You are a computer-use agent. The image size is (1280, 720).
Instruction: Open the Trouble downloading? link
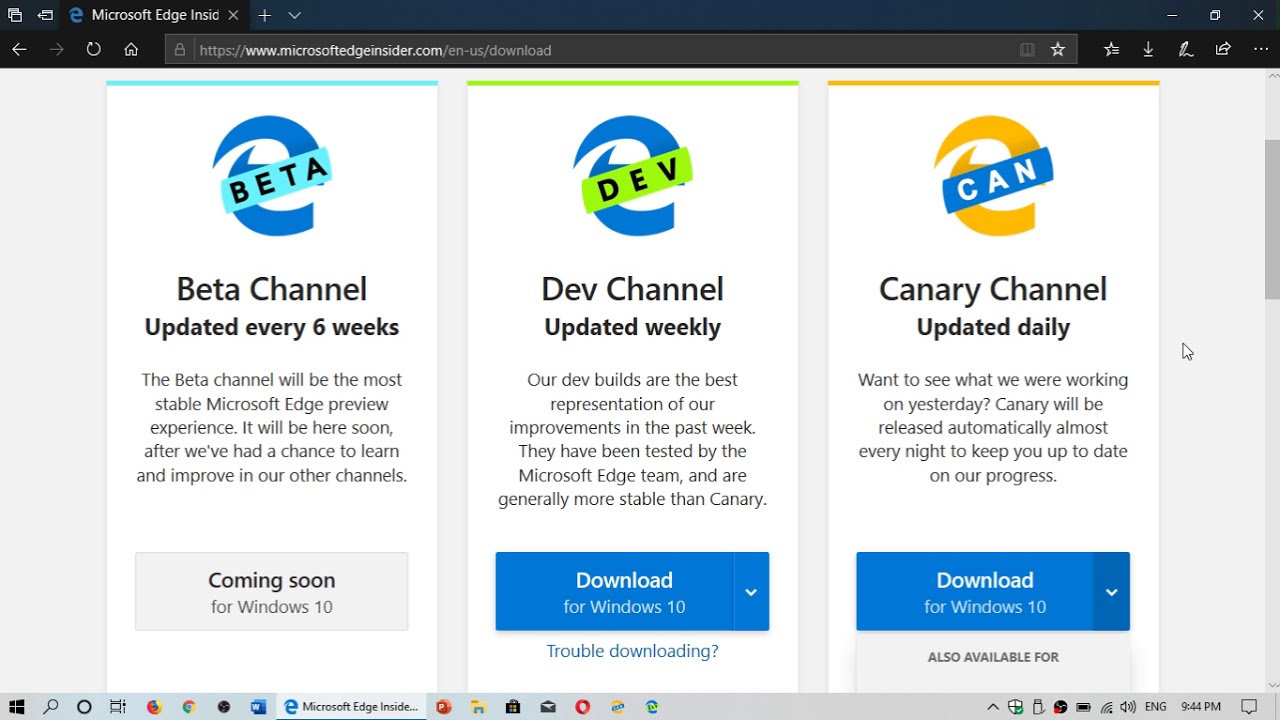coord(632,651)
